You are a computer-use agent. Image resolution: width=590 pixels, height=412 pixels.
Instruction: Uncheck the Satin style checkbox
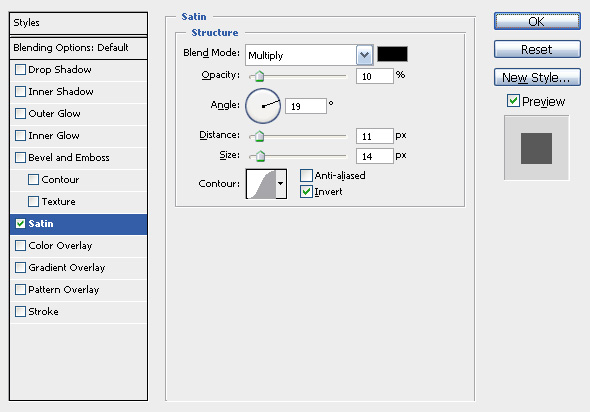pyautogui.click(x=20, y=223)
